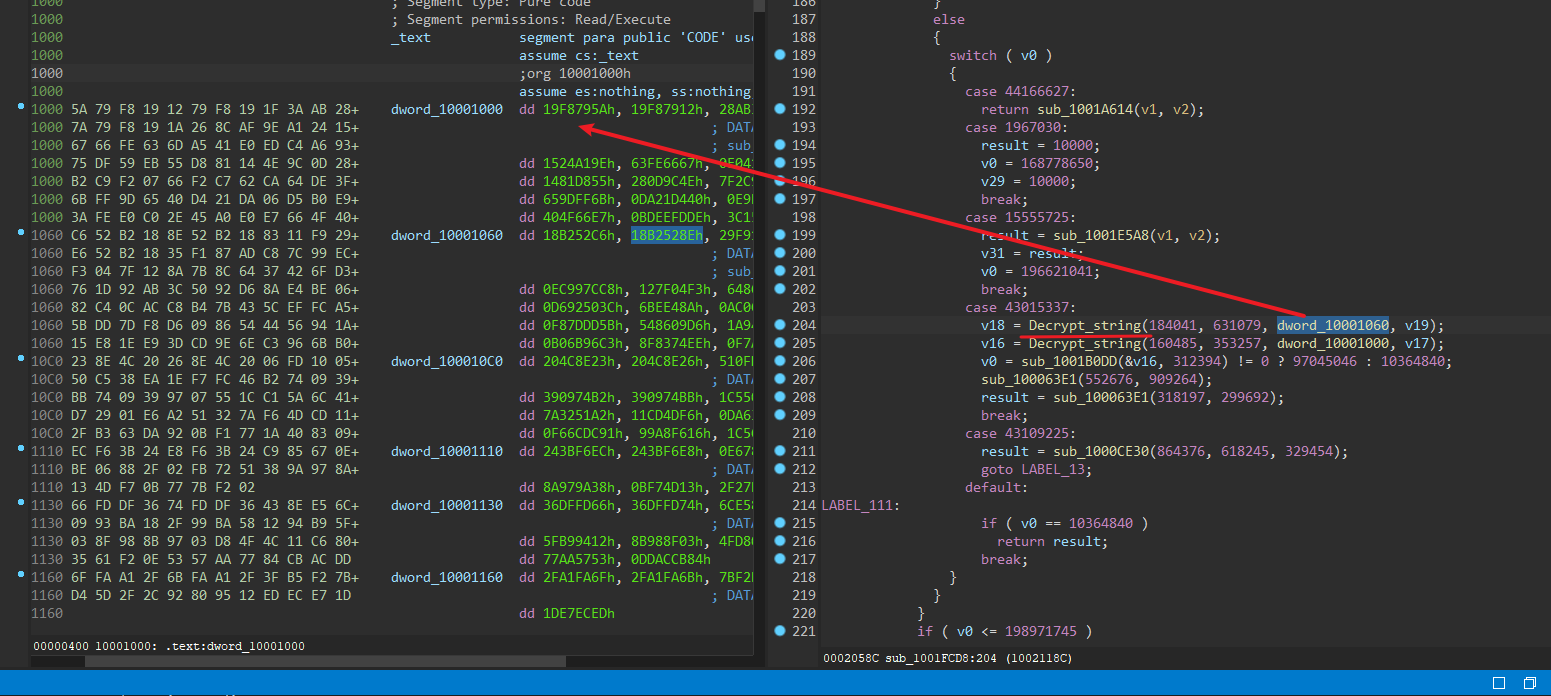The width and height of the screenshot is (1551, 696).
Task: Click breakpoint dot on pseudocode line 211
Action: click(x=780, y=451)
